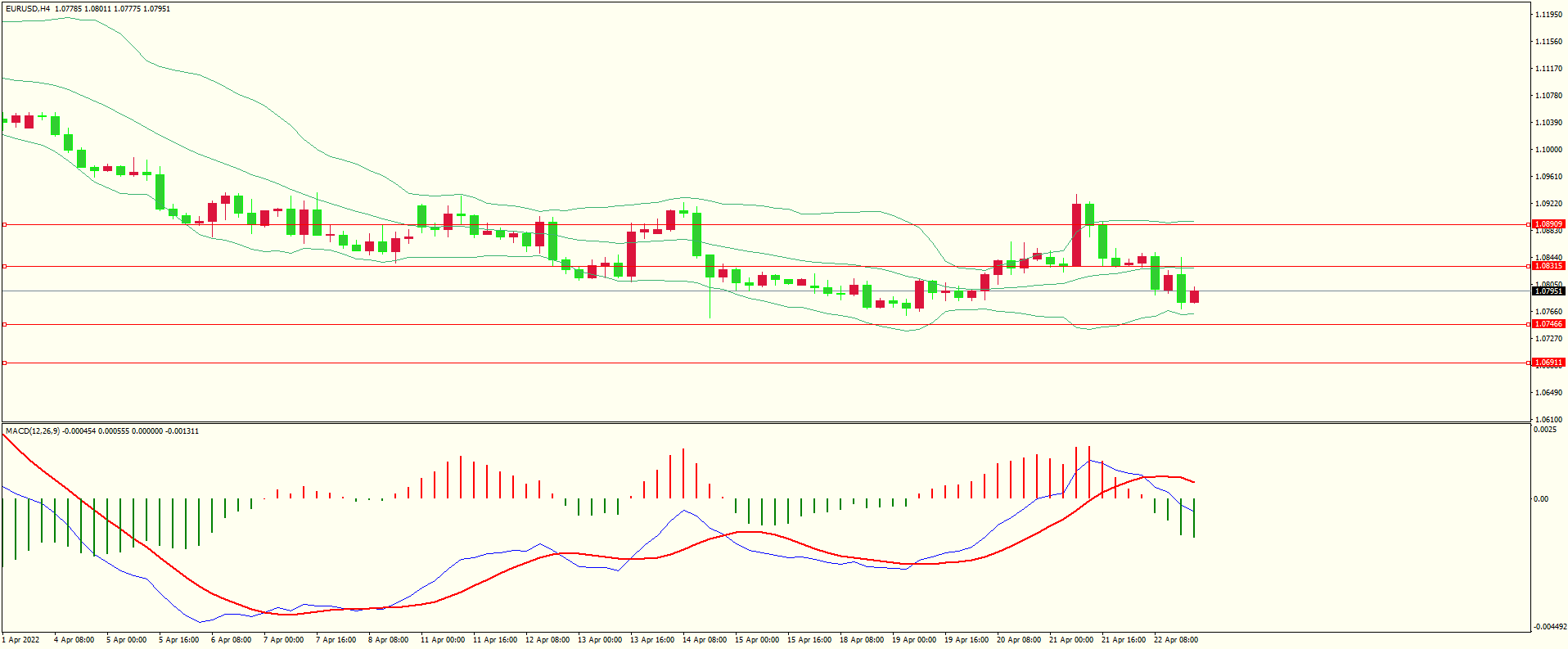Grab the left anchor of the 1.07466 line
Image resolution: width=1568 pixels, height=649 pixels.
tap(4, 324)
